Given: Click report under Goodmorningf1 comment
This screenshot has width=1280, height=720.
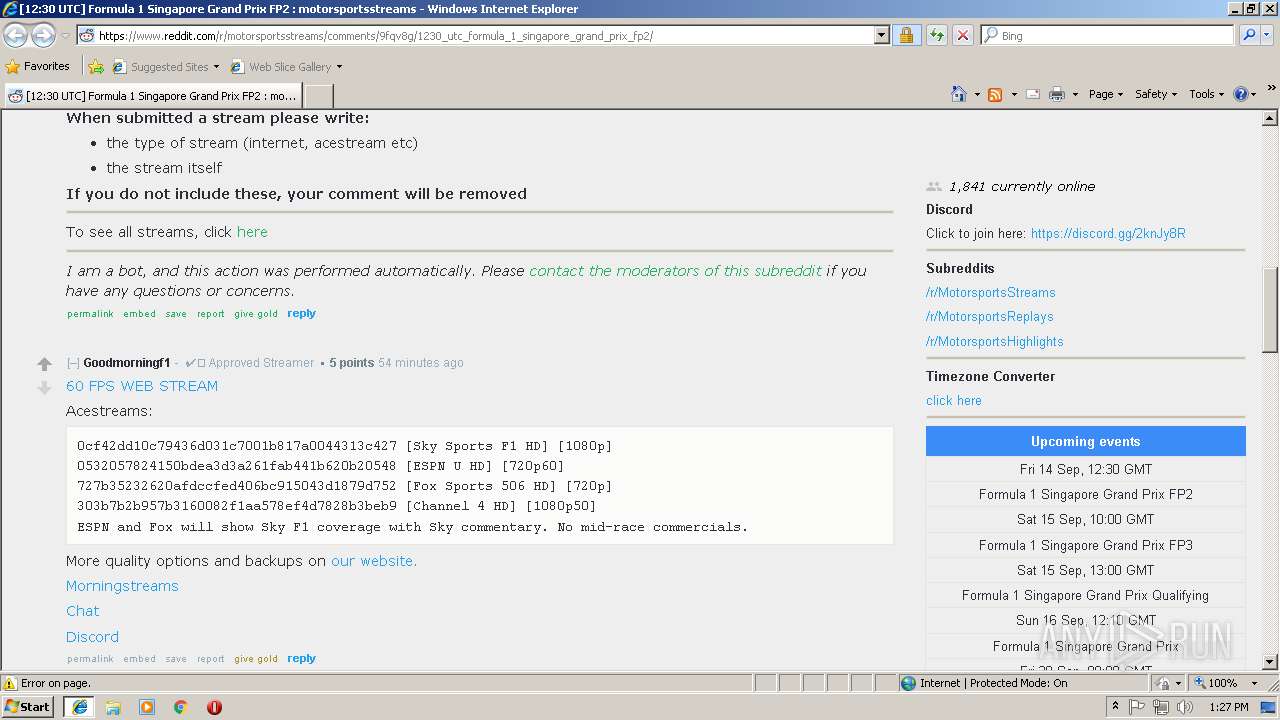Looking at the screenshot, I should 210,659.
